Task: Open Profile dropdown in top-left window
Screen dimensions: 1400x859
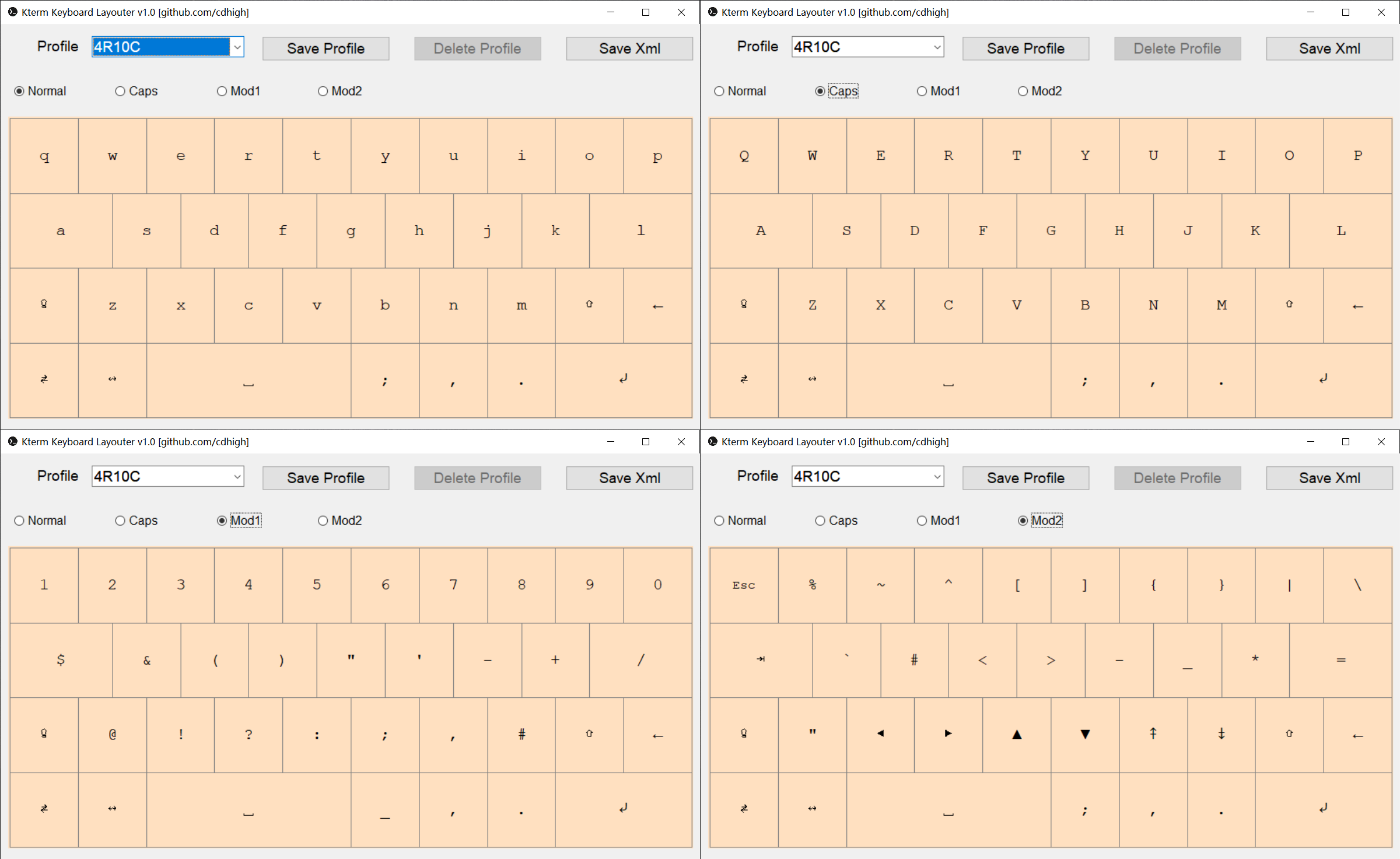Action: 237,47
